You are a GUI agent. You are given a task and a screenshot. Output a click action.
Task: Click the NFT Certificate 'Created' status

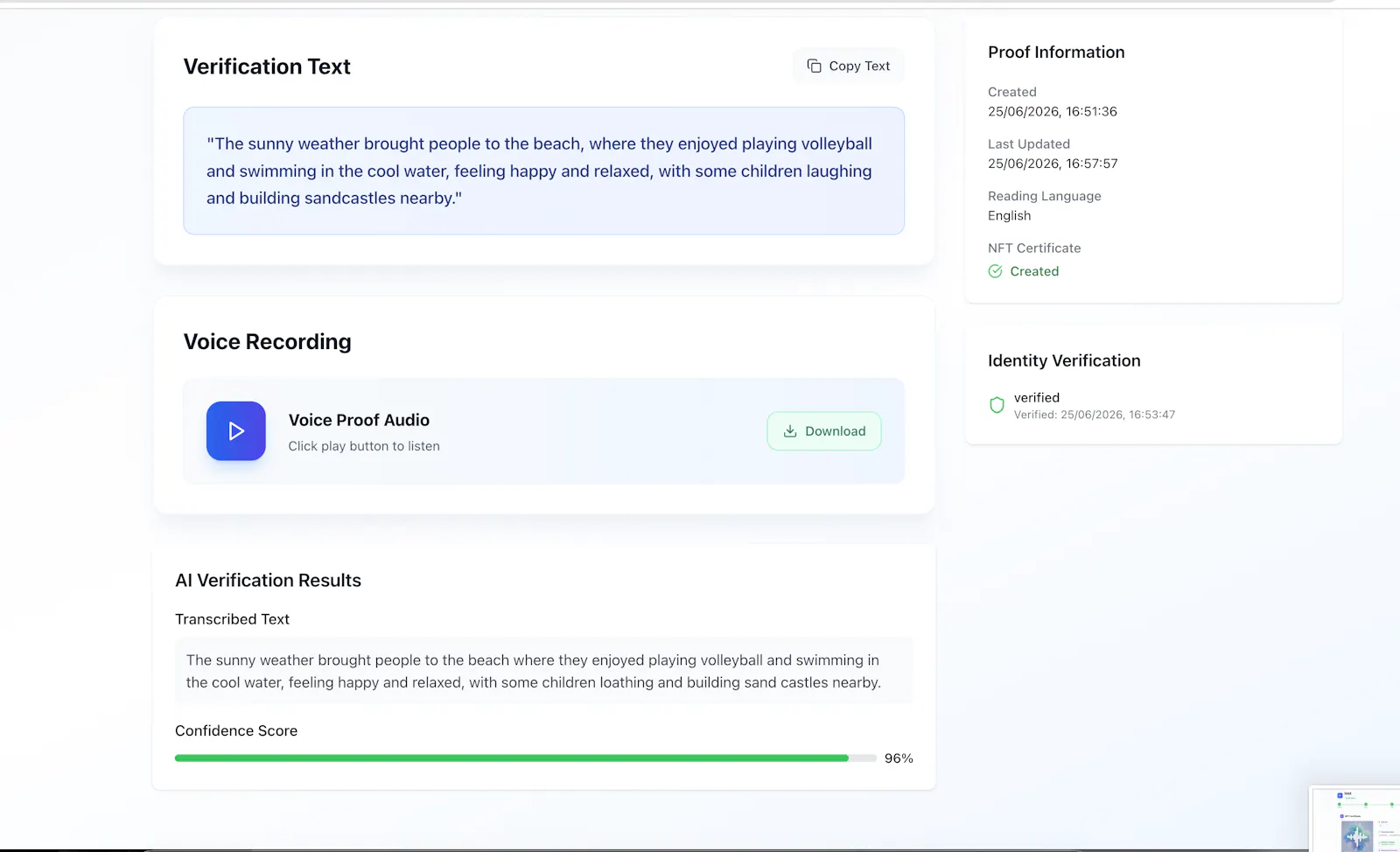(x=1034, y=271)
